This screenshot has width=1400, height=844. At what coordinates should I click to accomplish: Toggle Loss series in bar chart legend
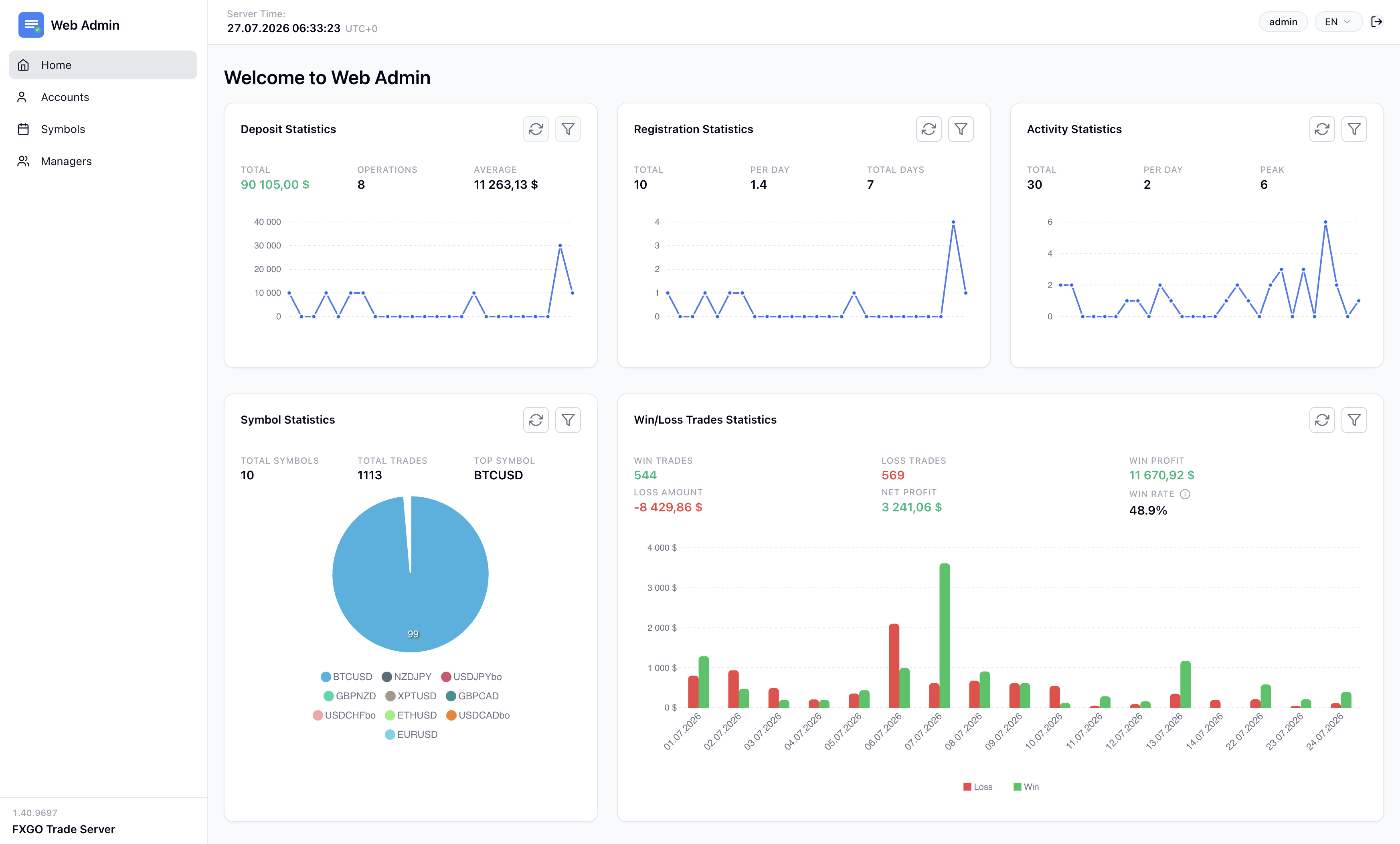pos(978,787)
